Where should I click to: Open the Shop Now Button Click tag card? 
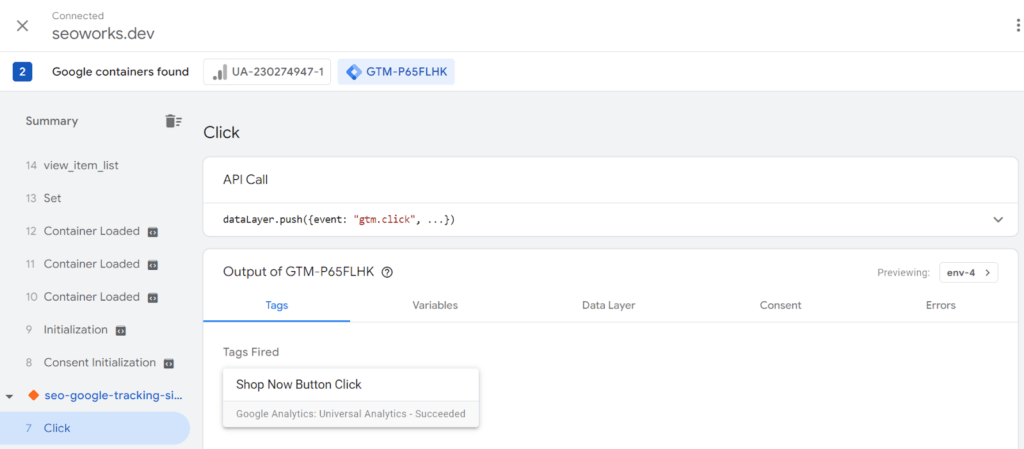click(351, 397)
